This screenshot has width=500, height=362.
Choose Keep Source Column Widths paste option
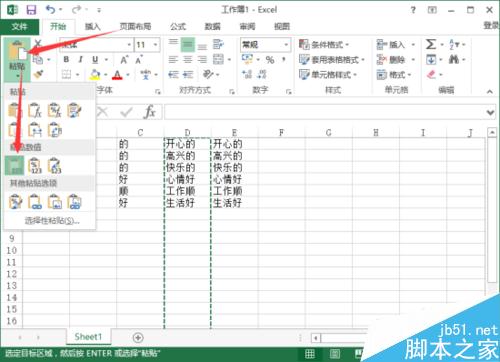[35, 129]
